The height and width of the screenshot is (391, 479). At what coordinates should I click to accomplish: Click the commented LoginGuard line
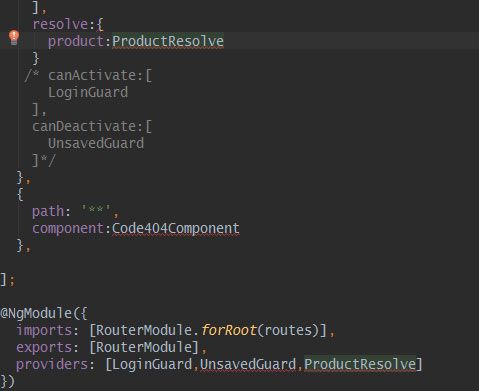click(88, 92)
